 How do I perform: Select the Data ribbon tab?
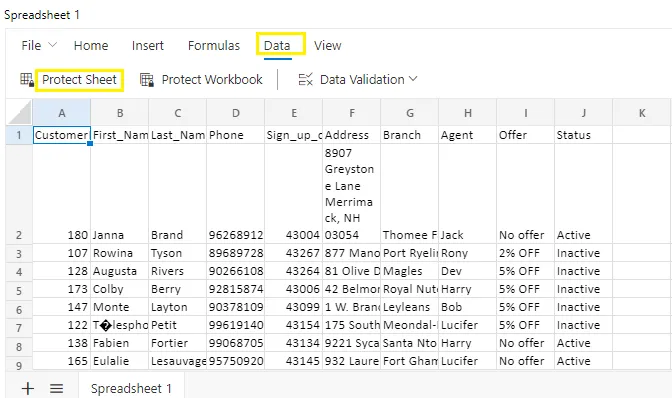[x=277, y=45]
